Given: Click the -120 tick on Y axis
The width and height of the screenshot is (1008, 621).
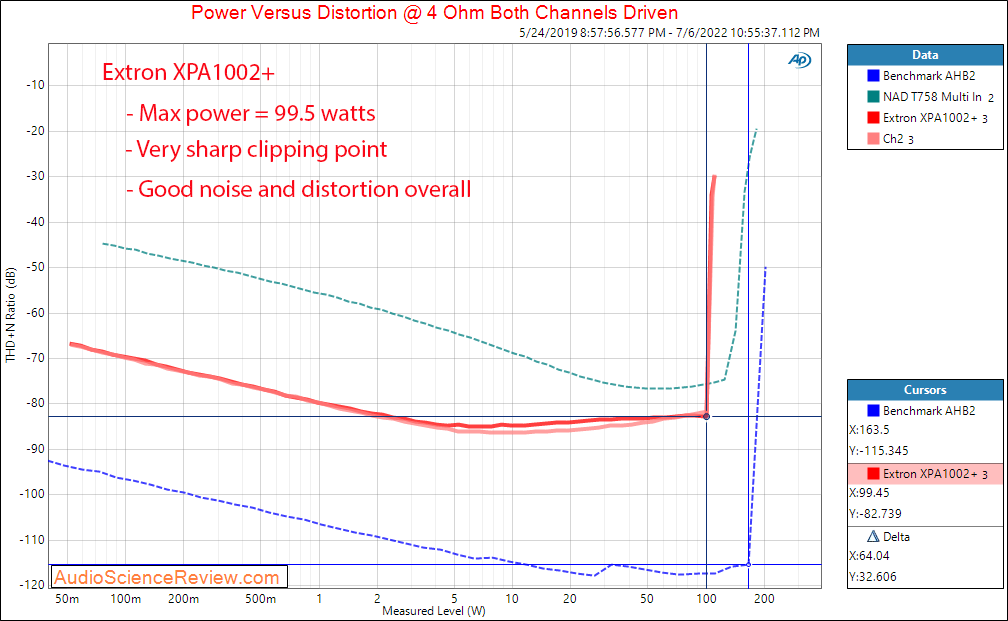Looking at the screenshot, I should [x=32, y=585].
